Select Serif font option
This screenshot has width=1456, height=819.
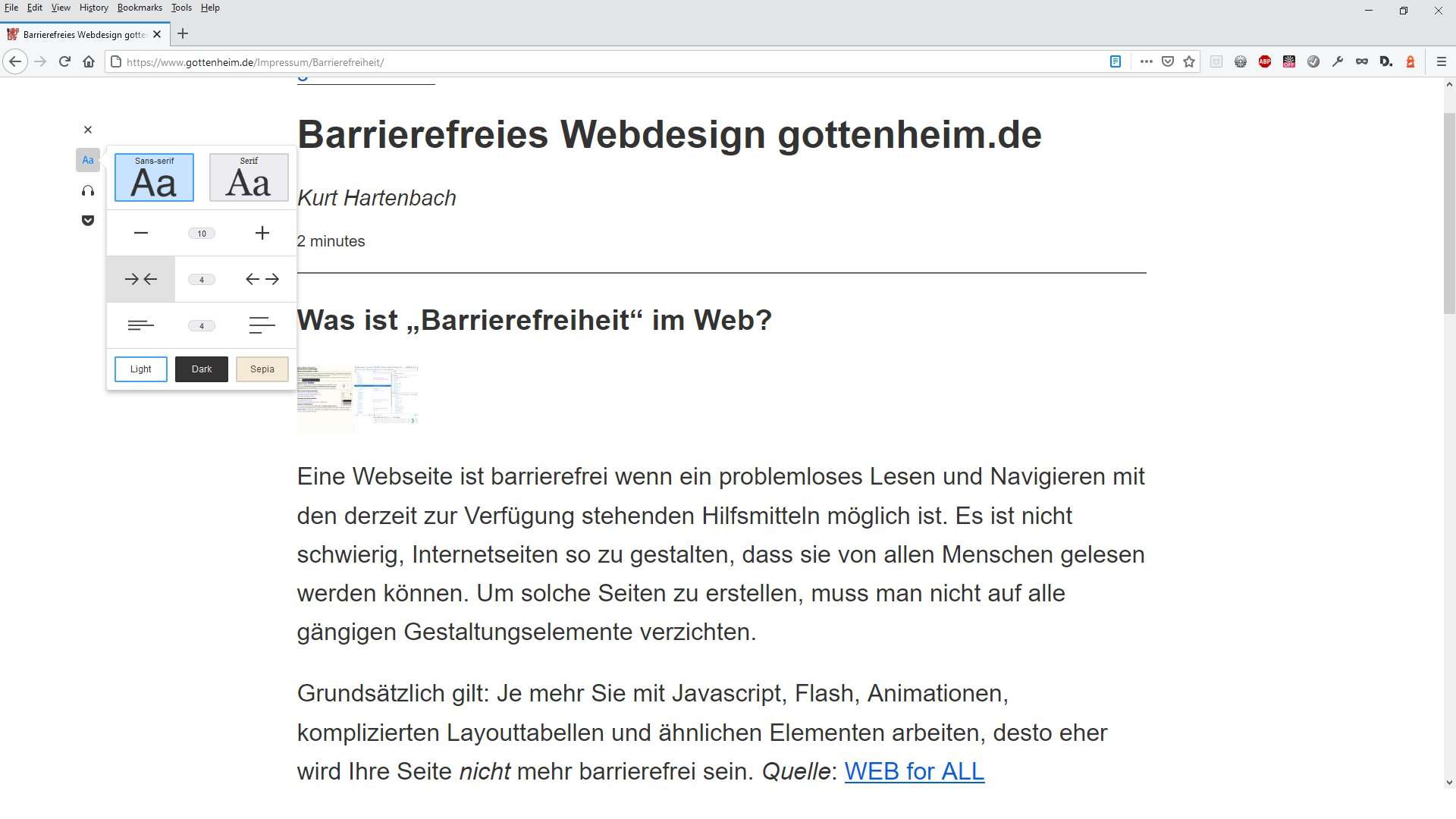pos(249,177)
